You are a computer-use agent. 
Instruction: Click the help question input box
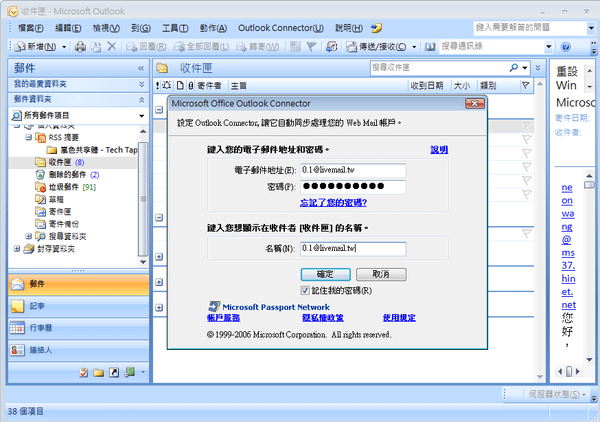coord(530,28)
